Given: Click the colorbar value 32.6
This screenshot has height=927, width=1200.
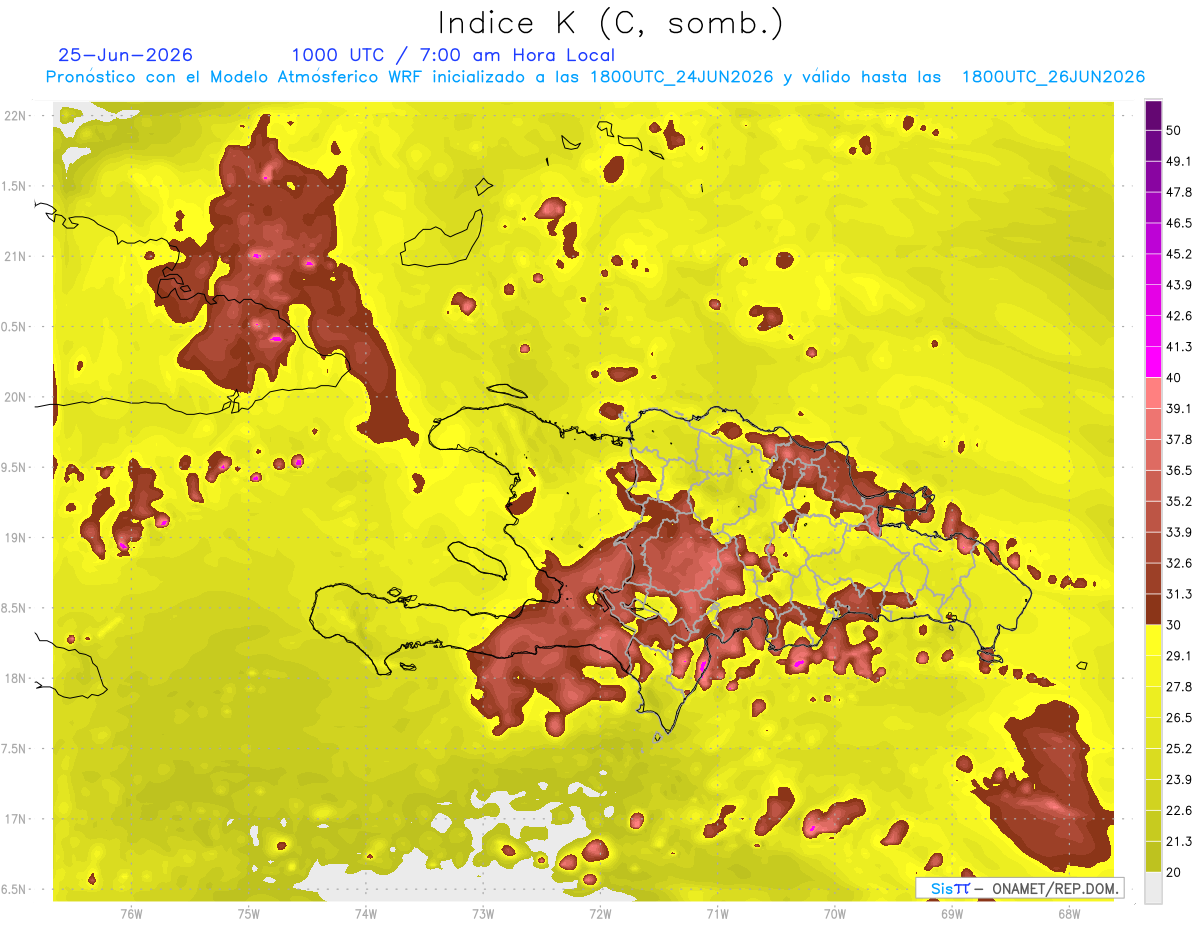Looking at the screenshot, I should (1179, 563).
